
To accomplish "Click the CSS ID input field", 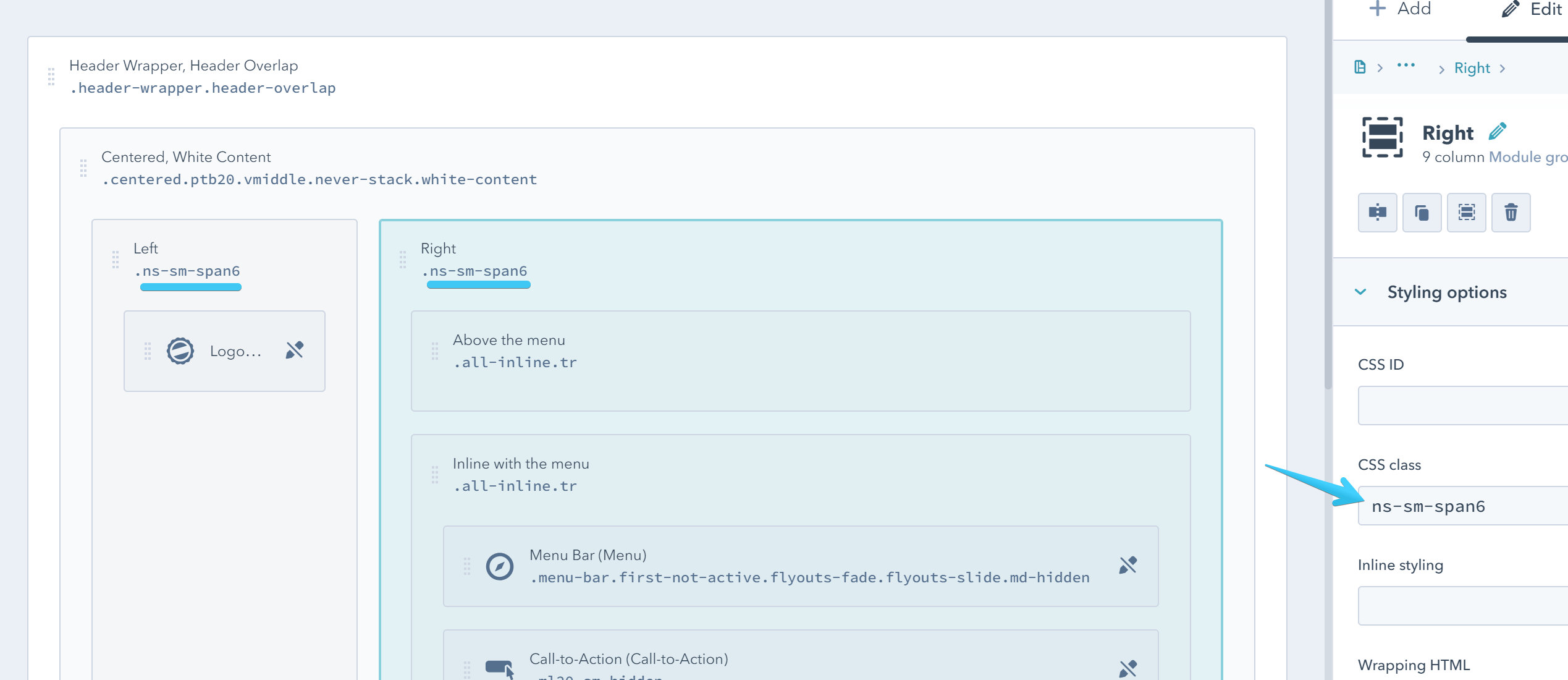I will (1464, 406).
